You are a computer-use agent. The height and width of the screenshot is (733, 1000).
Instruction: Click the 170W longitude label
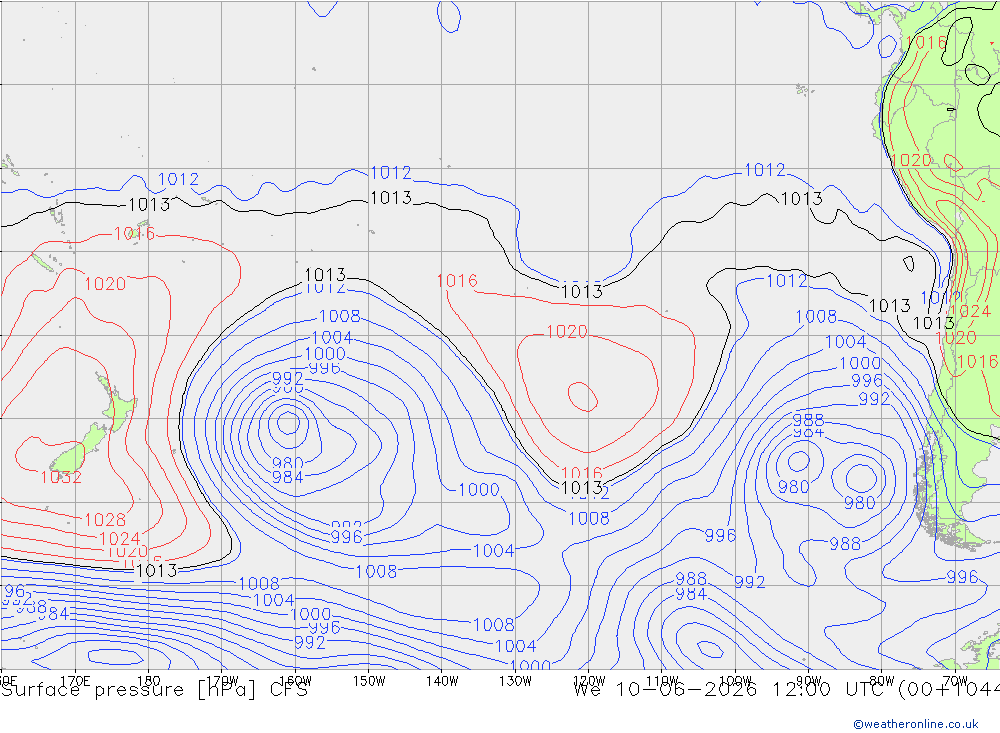tap(222, 681)
